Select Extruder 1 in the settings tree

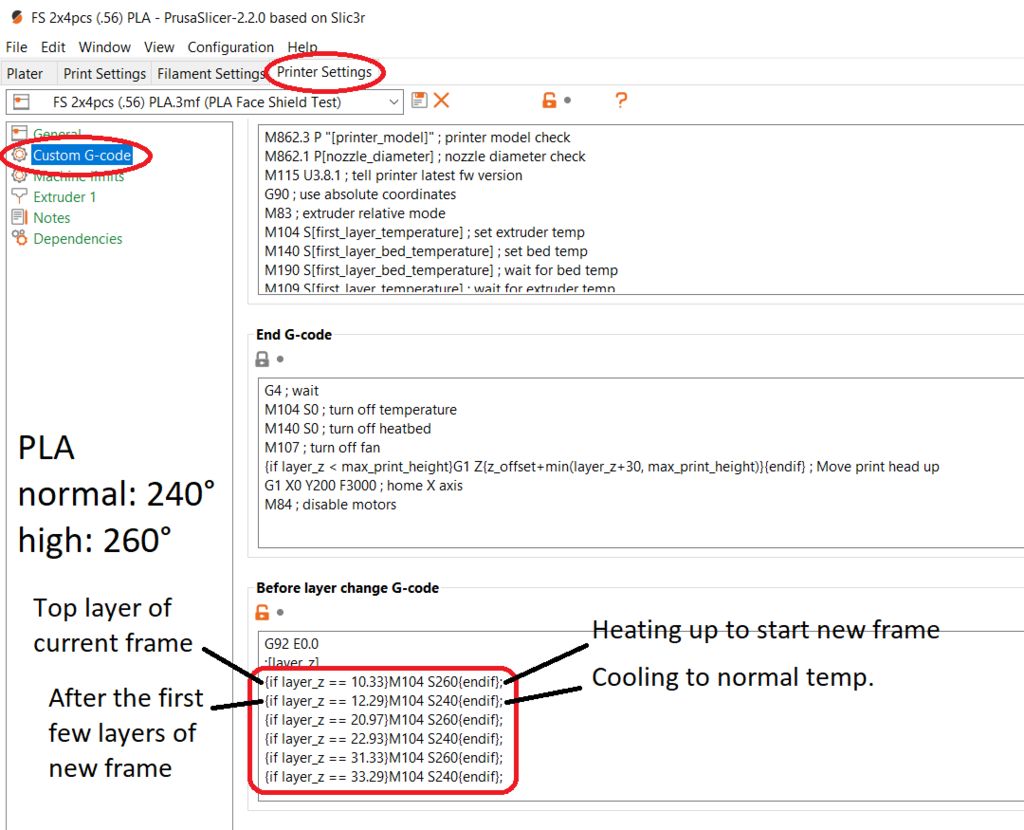pos(65,197)
